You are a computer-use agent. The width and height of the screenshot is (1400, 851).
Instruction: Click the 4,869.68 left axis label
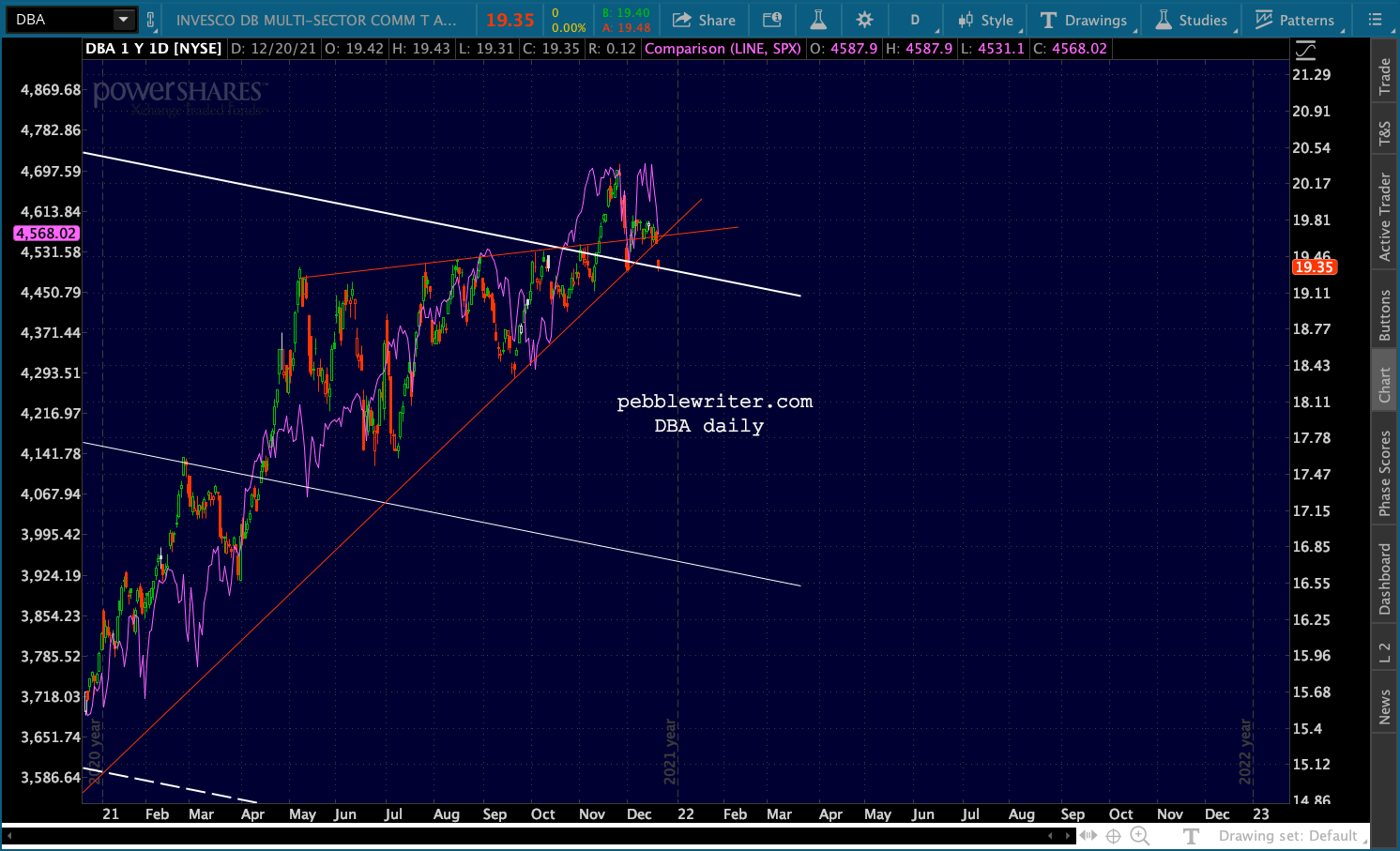pyautogui.click(x=51, y=90)
